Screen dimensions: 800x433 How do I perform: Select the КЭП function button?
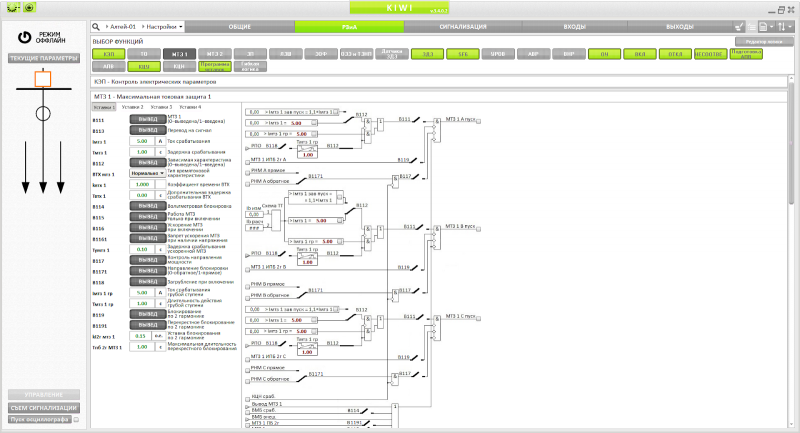tap(109, 54)
